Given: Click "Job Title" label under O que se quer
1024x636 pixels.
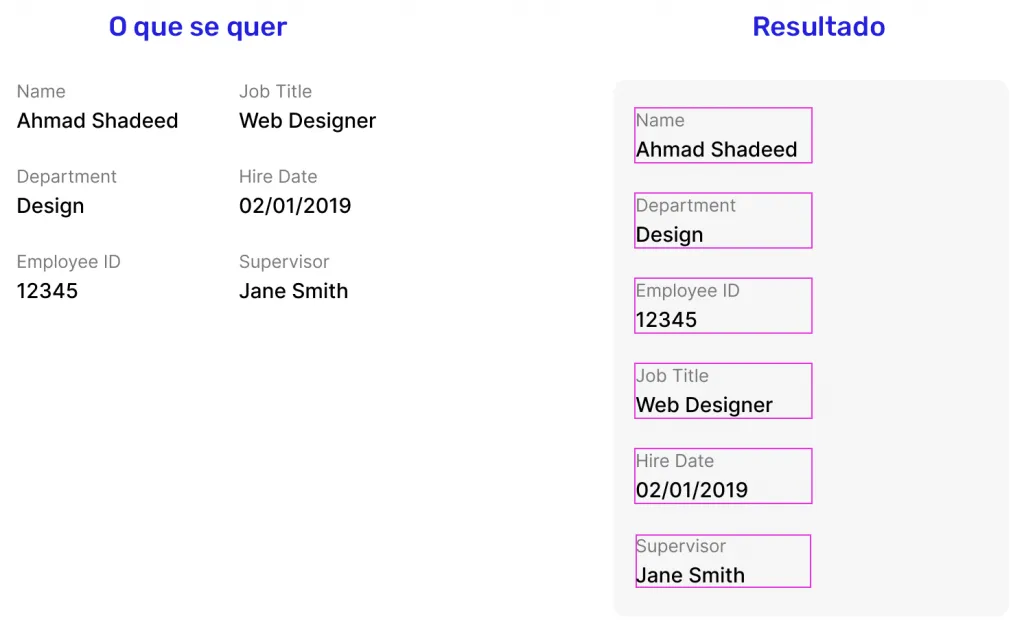Looking at the screenshot, I should click(275, 91).
